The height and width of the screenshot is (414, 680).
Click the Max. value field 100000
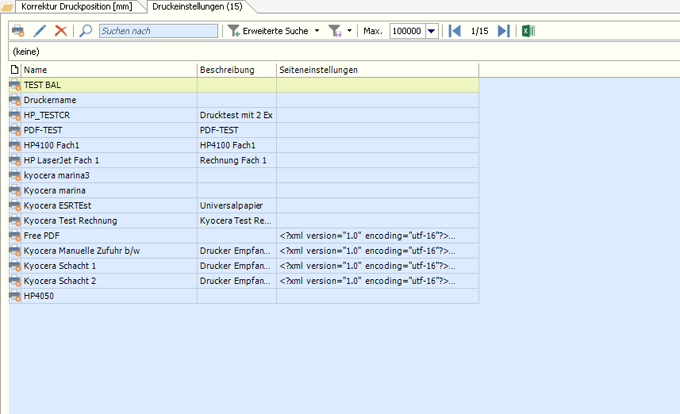point(407,31)
